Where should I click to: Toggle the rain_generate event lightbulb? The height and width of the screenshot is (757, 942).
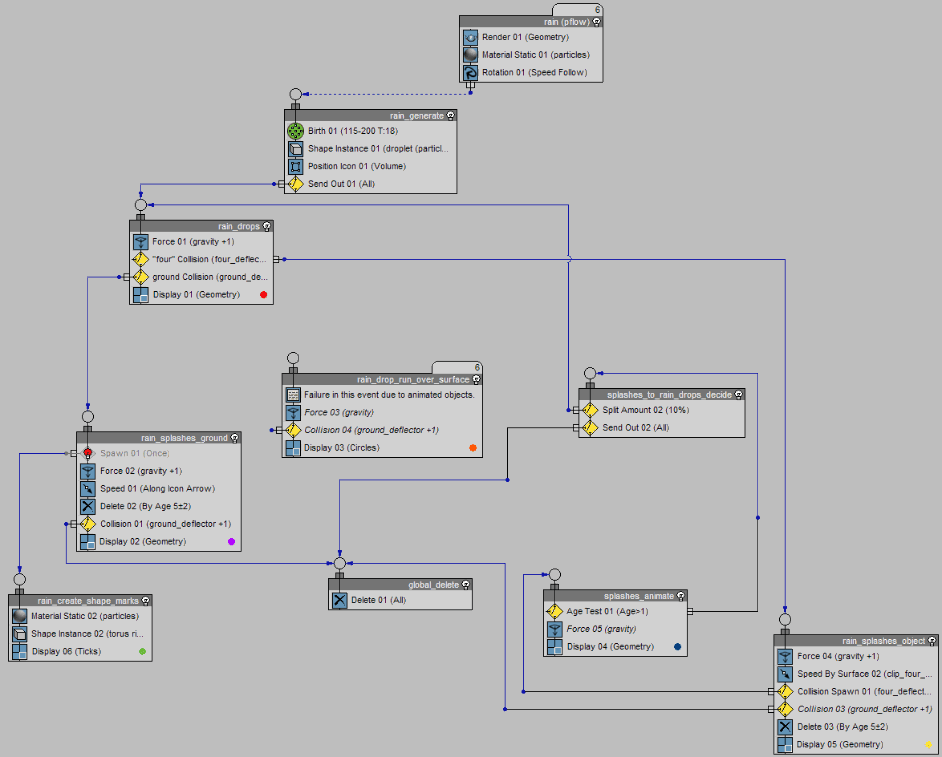pos(451,116)
